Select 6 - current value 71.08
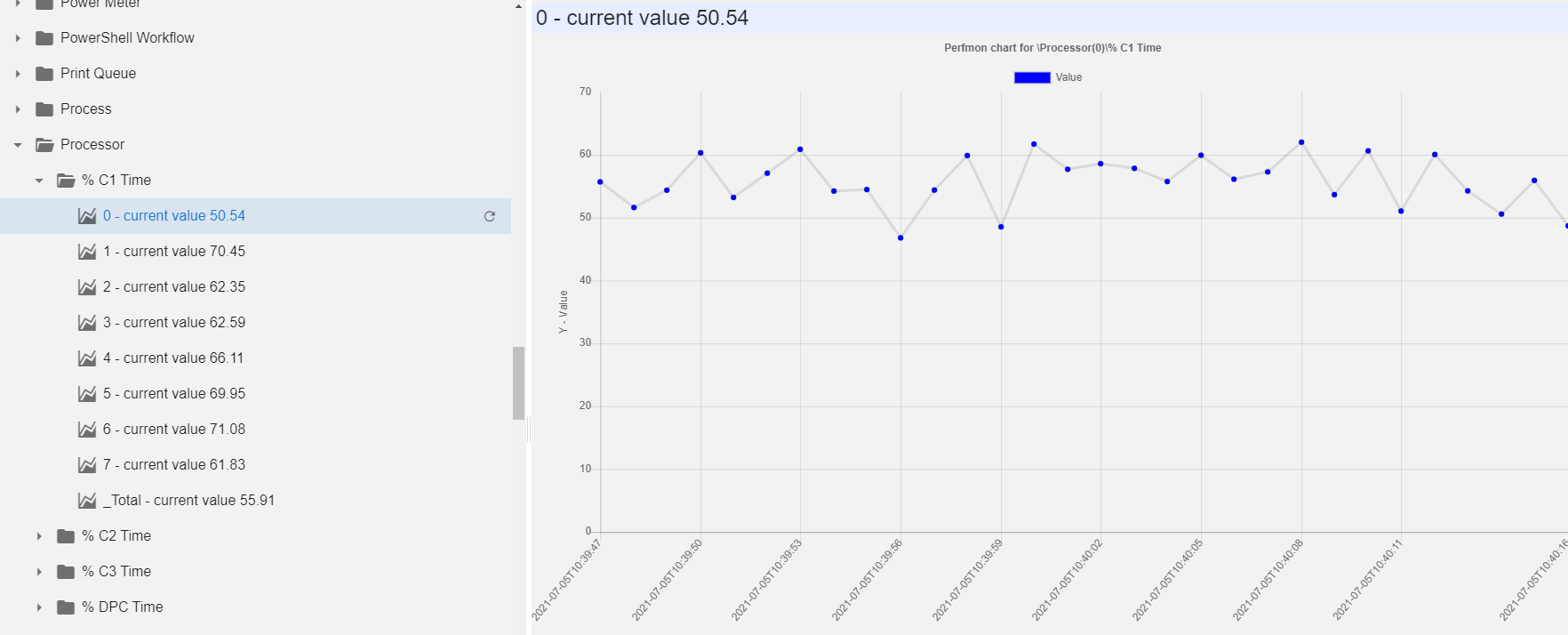The width and height of the screenshot is (1568, 635). click(174, 430)
